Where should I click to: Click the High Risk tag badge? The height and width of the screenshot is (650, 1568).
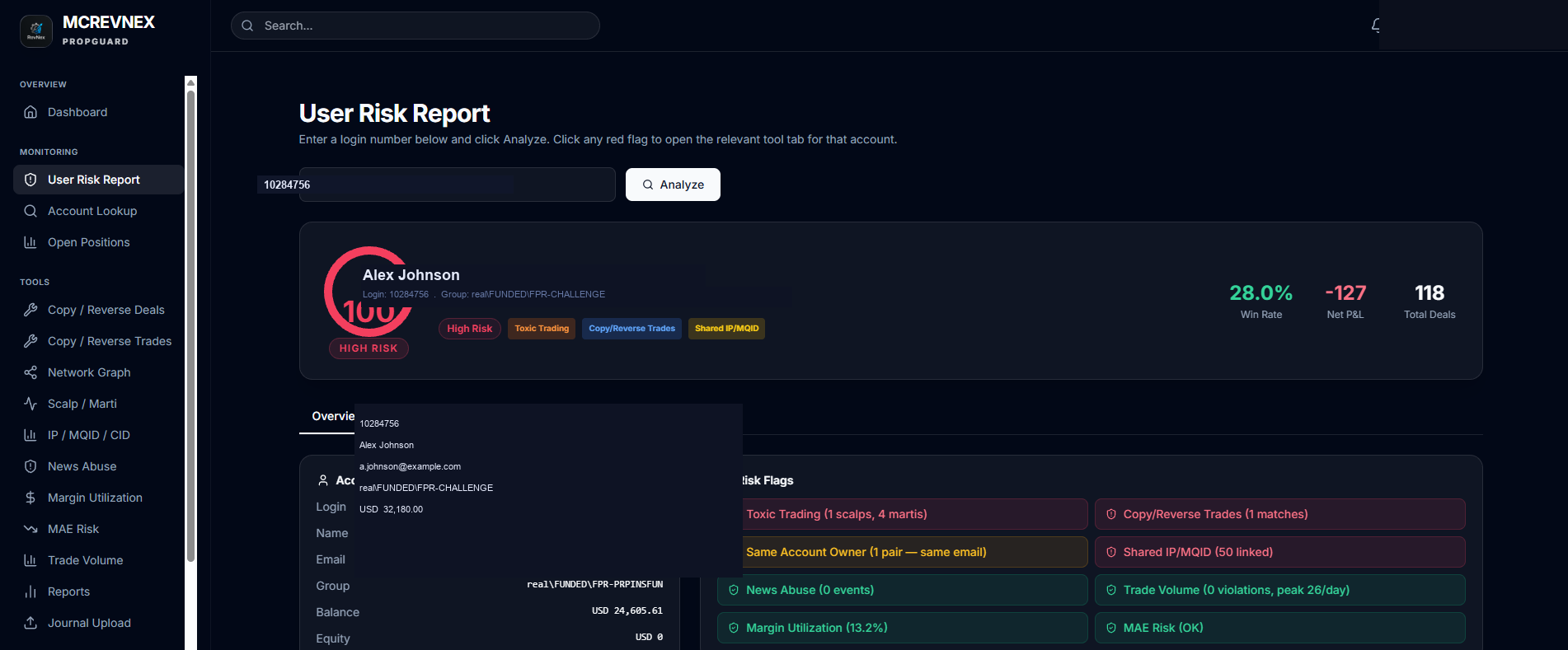(x=470, y=329)
